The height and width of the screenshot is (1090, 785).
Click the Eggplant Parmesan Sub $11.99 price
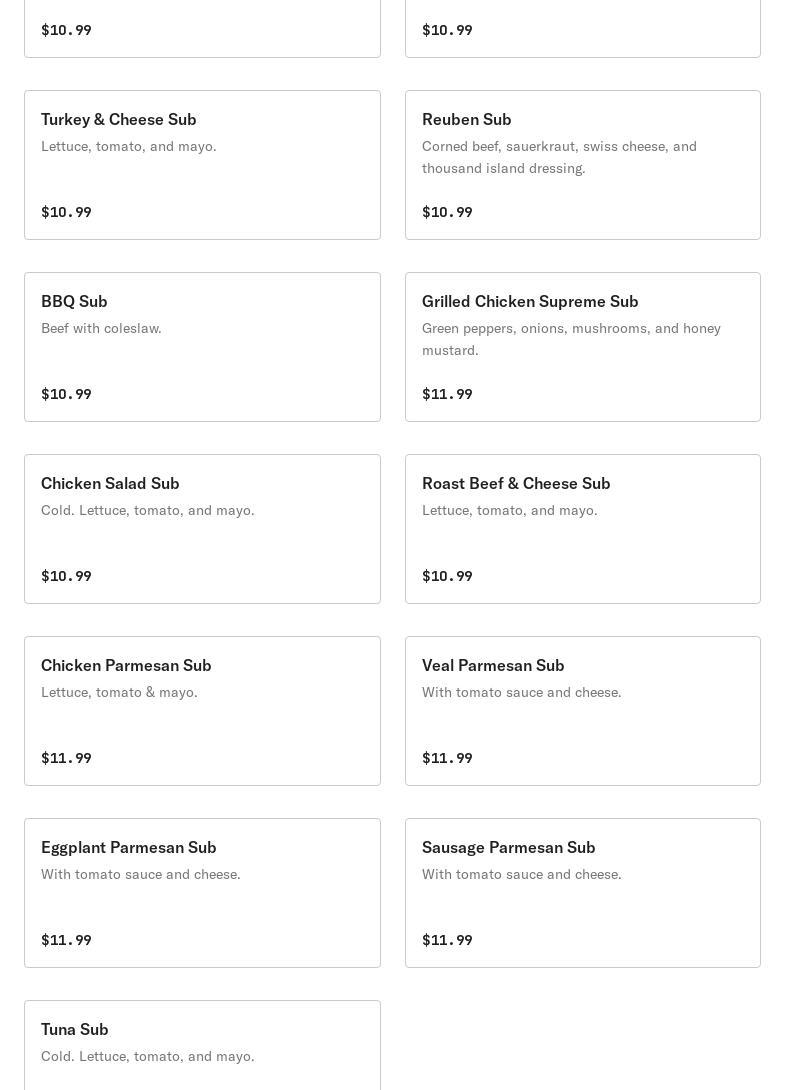coord(66,940)
